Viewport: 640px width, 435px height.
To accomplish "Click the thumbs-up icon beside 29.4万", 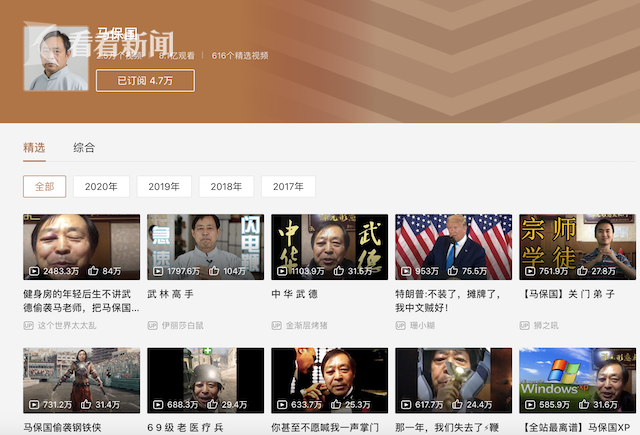I will point(212,404).
